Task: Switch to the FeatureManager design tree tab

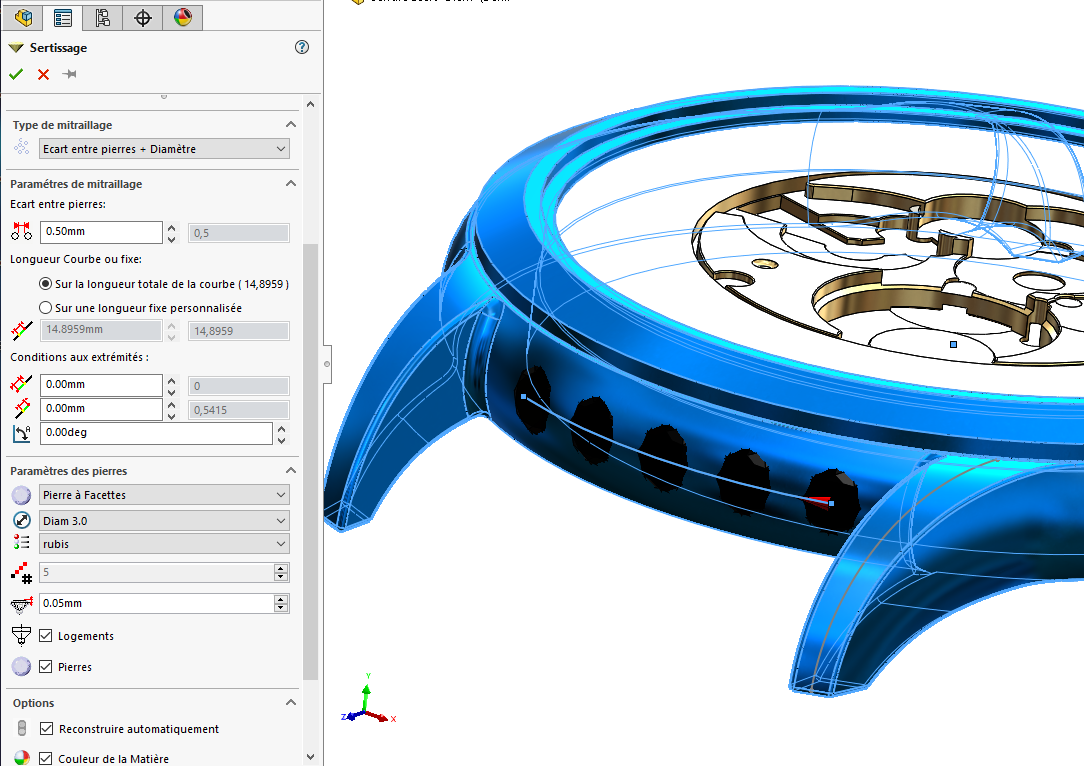Action: click(24, 17)
